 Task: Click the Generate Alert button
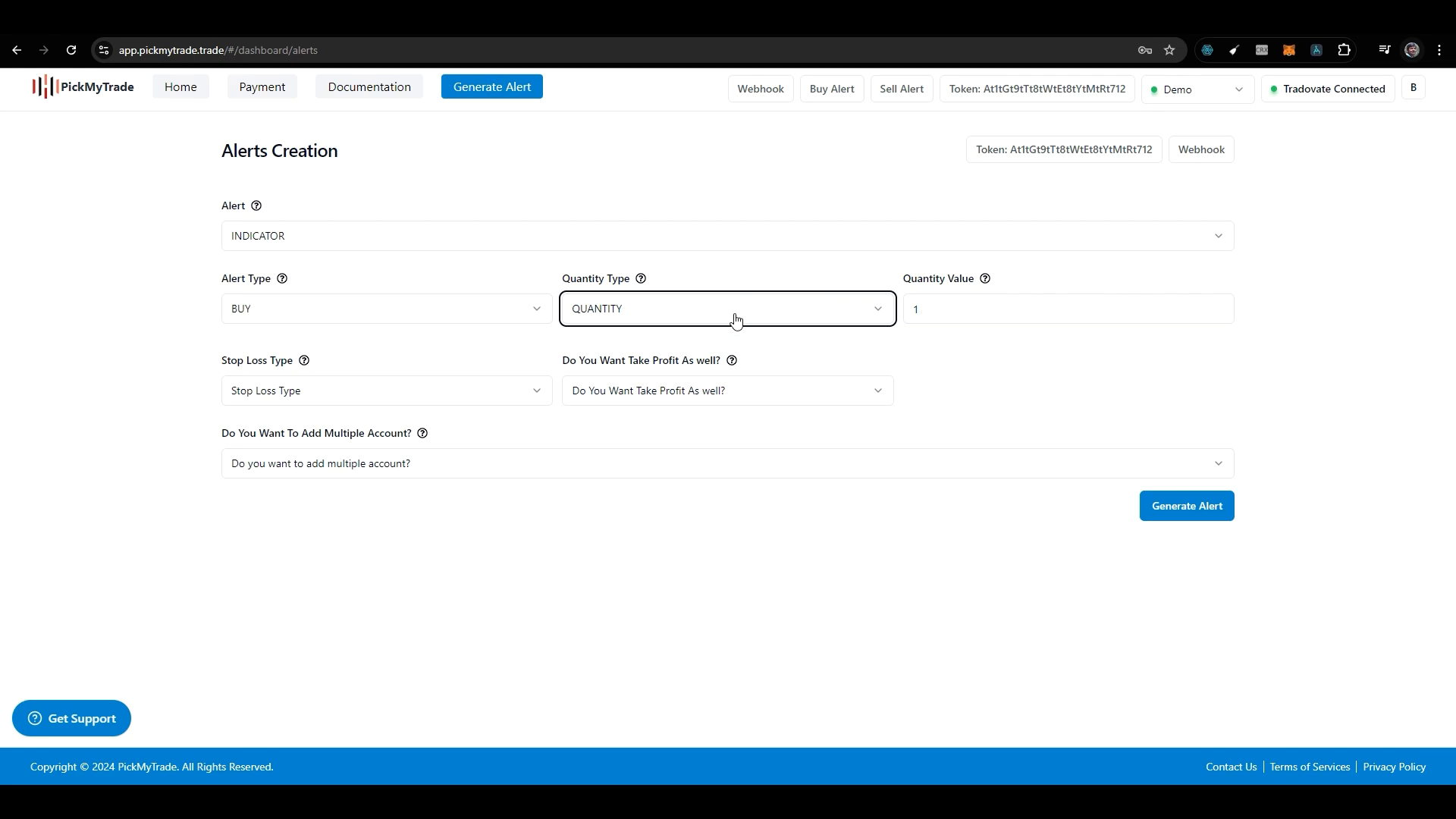click(1187, 505)
